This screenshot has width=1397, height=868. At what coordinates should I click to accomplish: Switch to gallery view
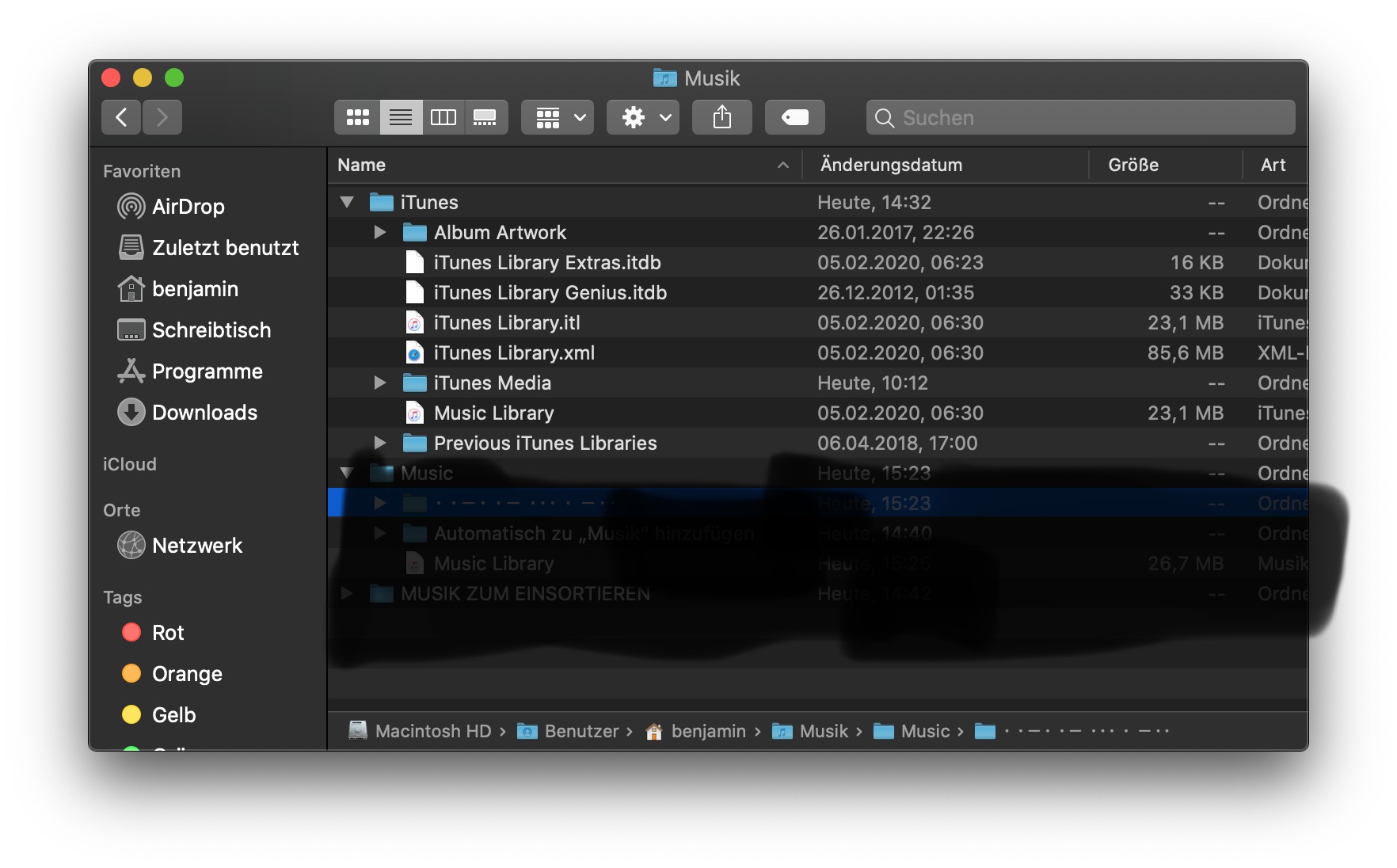tap(485, 117)
